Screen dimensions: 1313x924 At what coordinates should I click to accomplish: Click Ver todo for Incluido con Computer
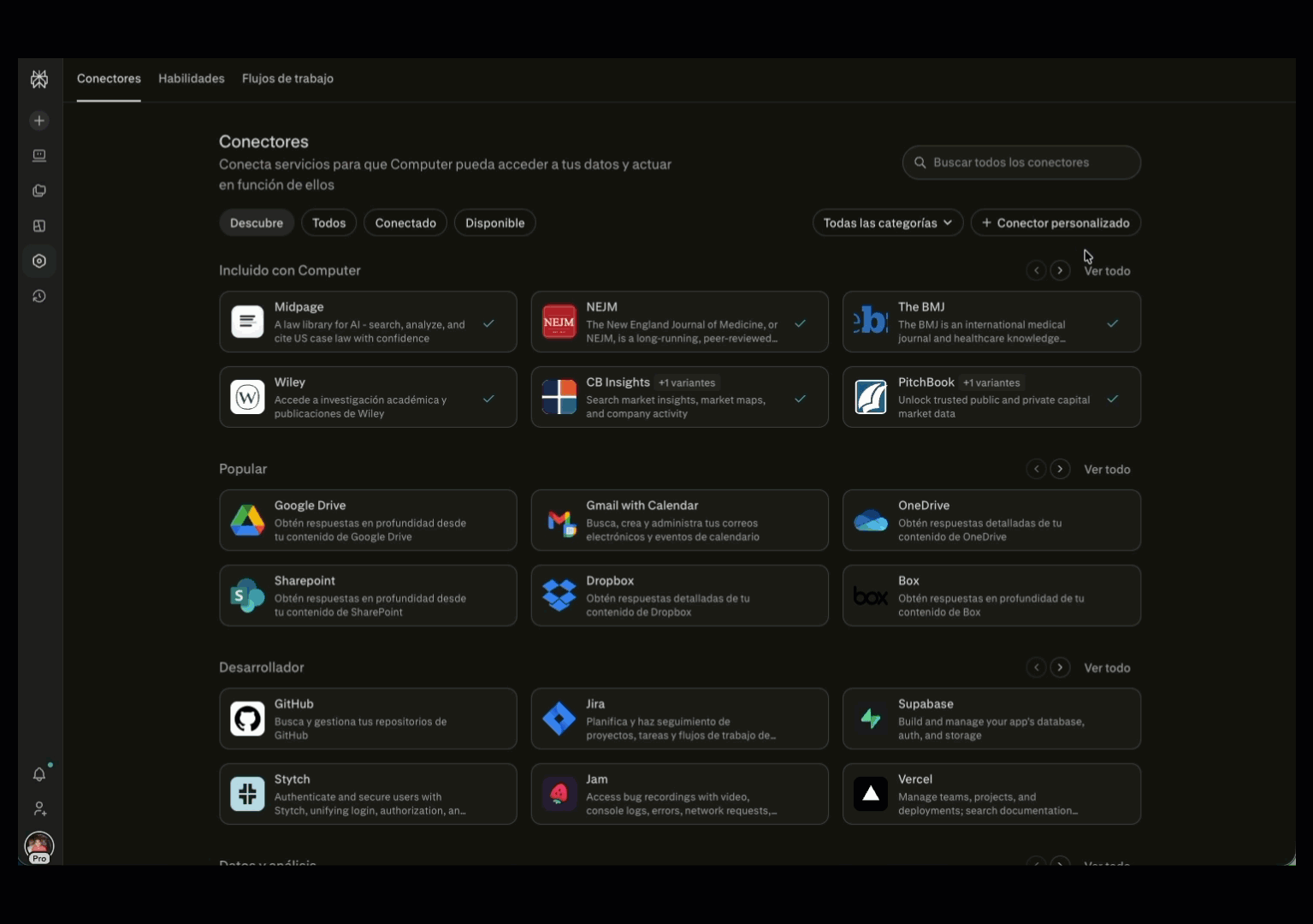tap(1107, 270)
